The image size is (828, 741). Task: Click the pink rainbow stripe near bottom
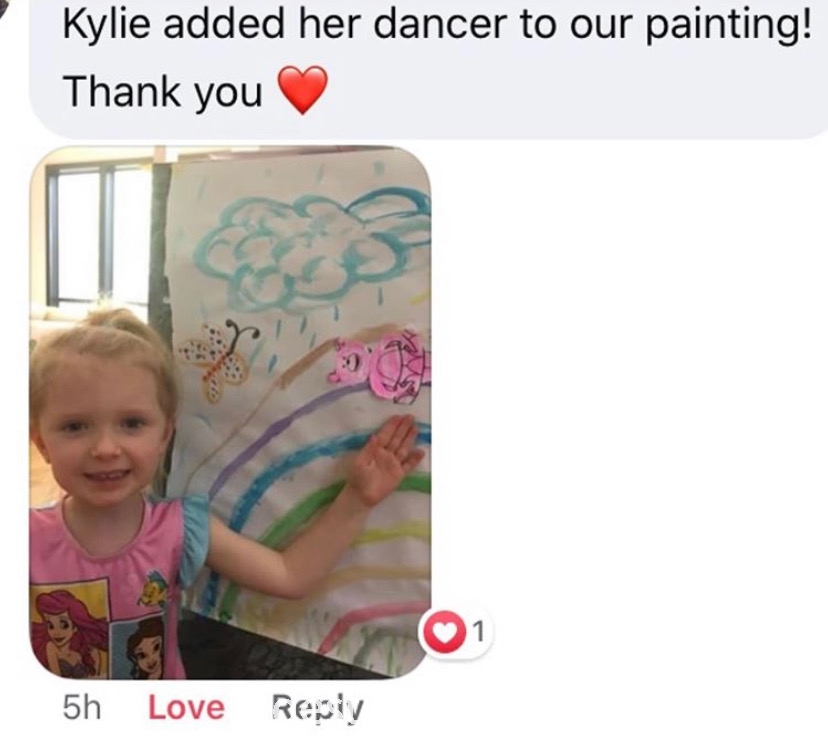370,621
